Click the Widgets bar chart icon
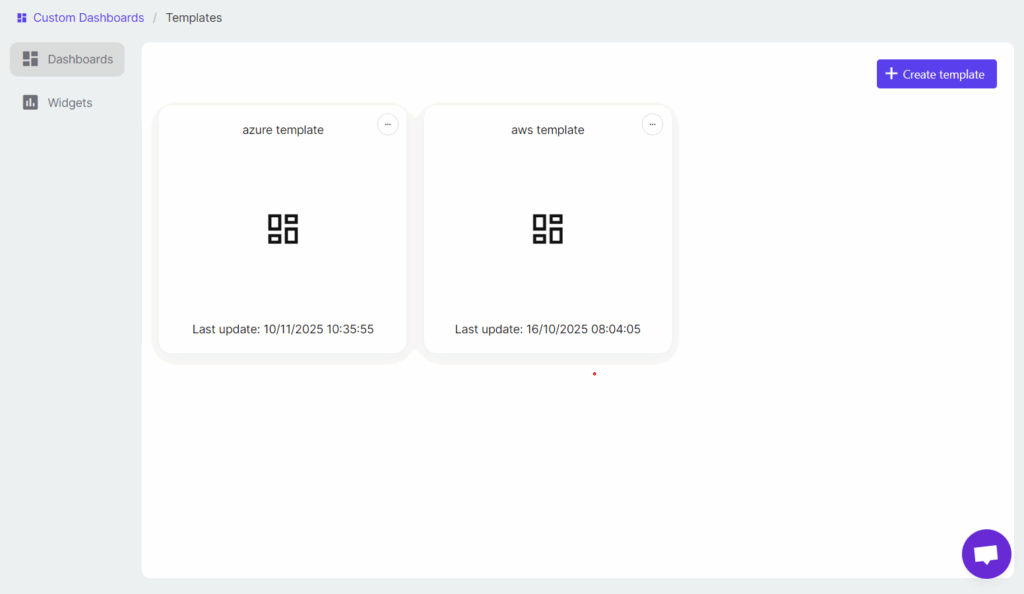 [x=30, y=102]
